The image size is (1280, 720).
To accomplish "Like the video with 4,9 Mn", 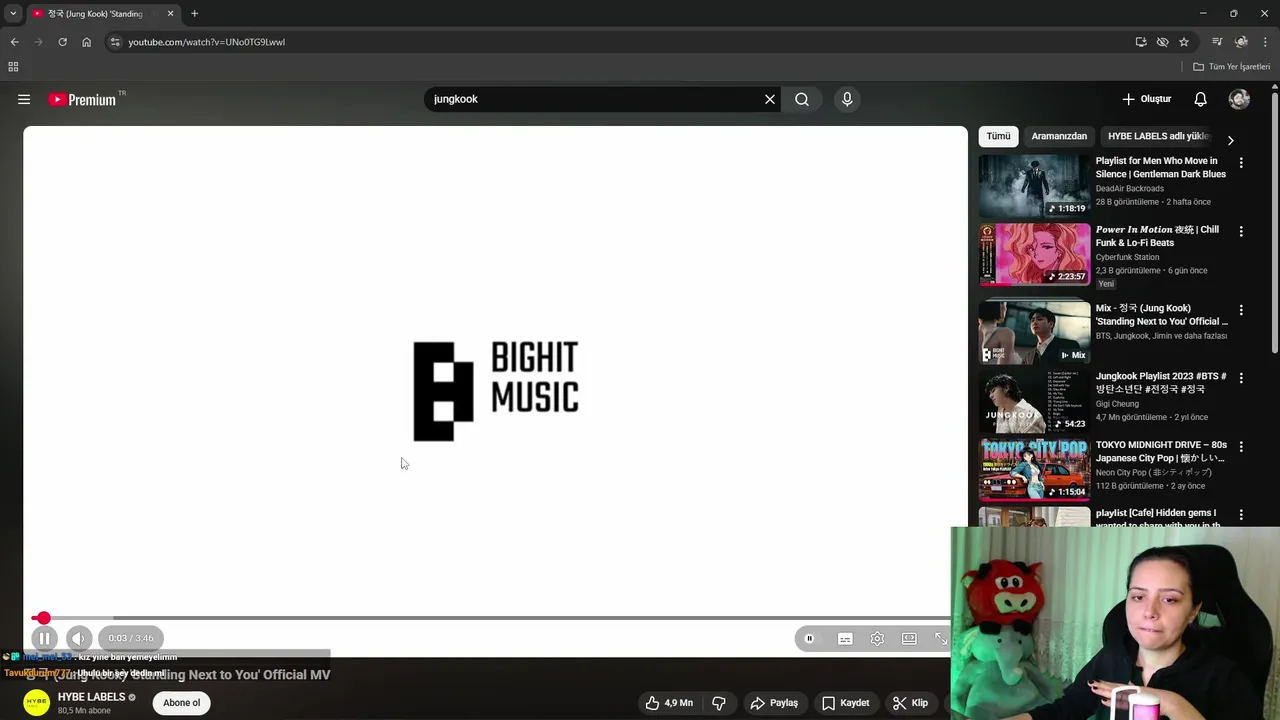I will [x=670, y=703].
